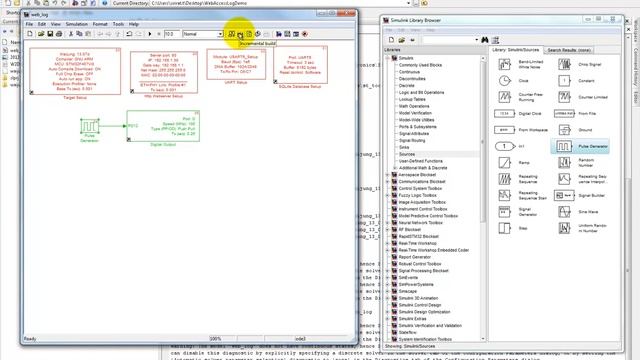Save the web_log model with the disk icon
The height and width of the screenshot is (360, 640).
coord(50,34)
